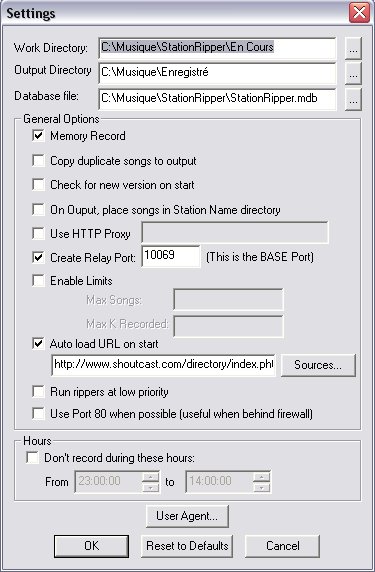The image size is (375, 572).
Task: Uncheck the Memory Record option
Action: pyautogui.click(x=38, y=136)
